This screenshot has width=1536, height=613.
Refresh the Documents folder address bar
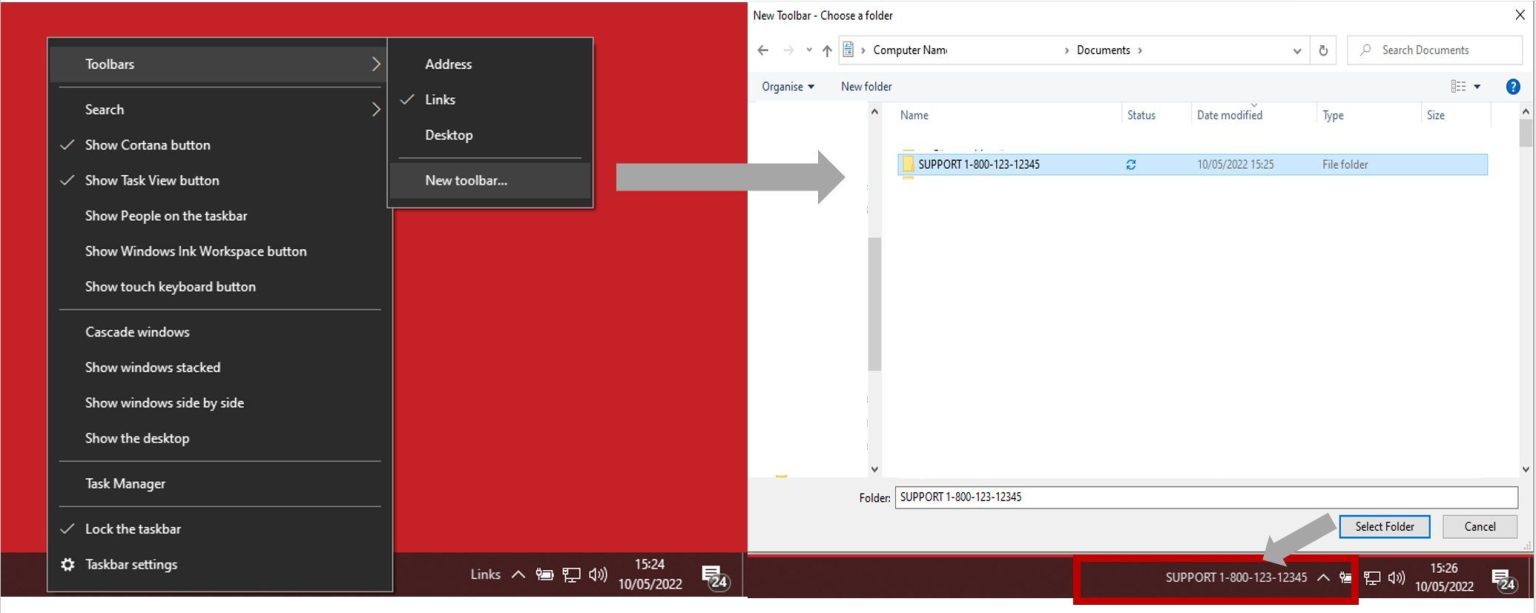(x=1322, y=50)
